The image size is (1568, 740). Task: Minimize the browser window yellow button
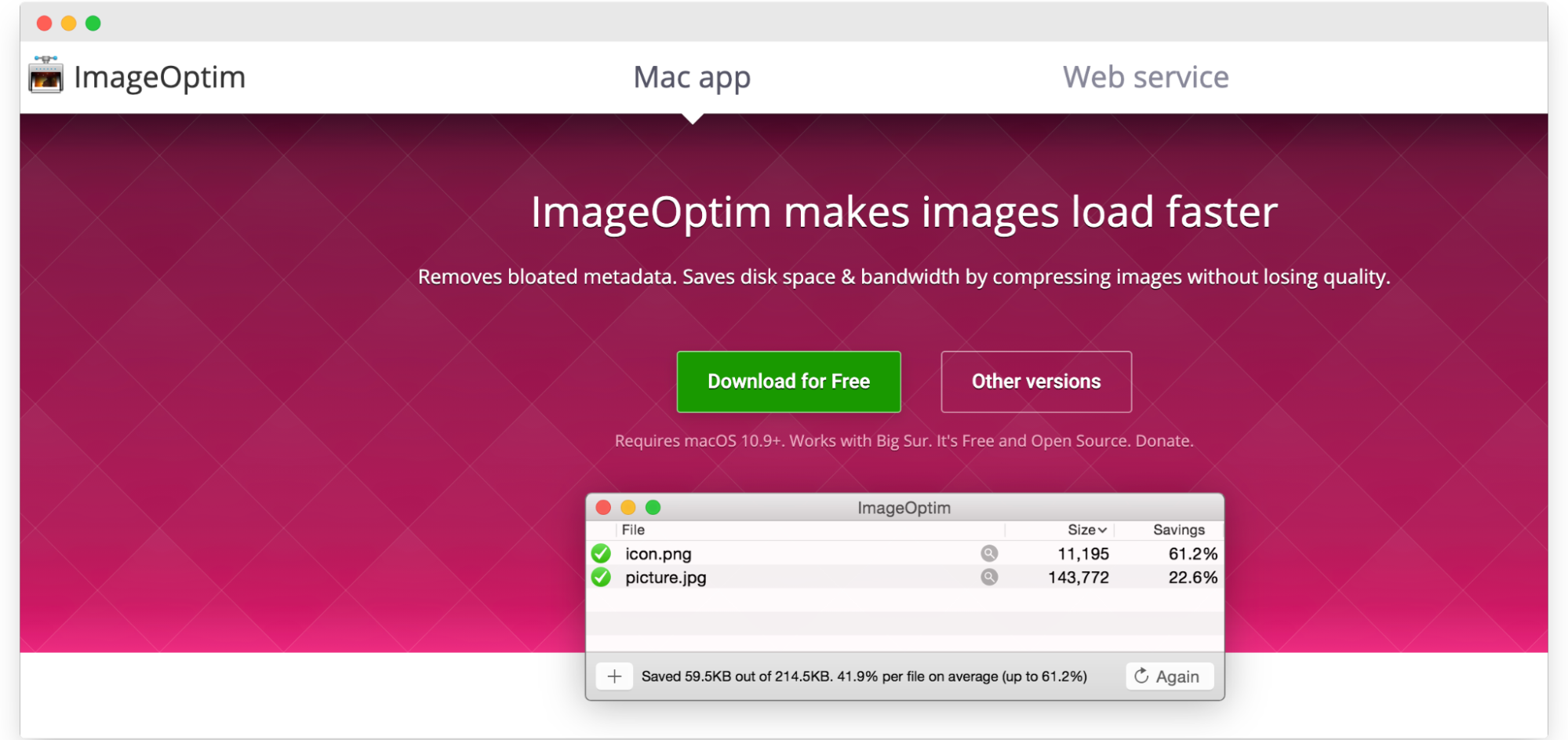tap(69, 24)
